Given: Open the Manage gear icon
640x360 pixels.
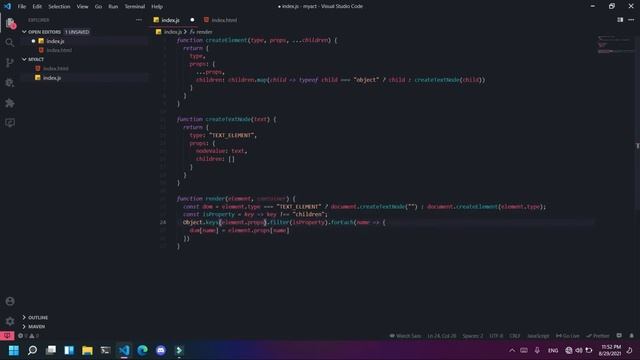Looking at the screenshot, I should [x=10, y=321].
